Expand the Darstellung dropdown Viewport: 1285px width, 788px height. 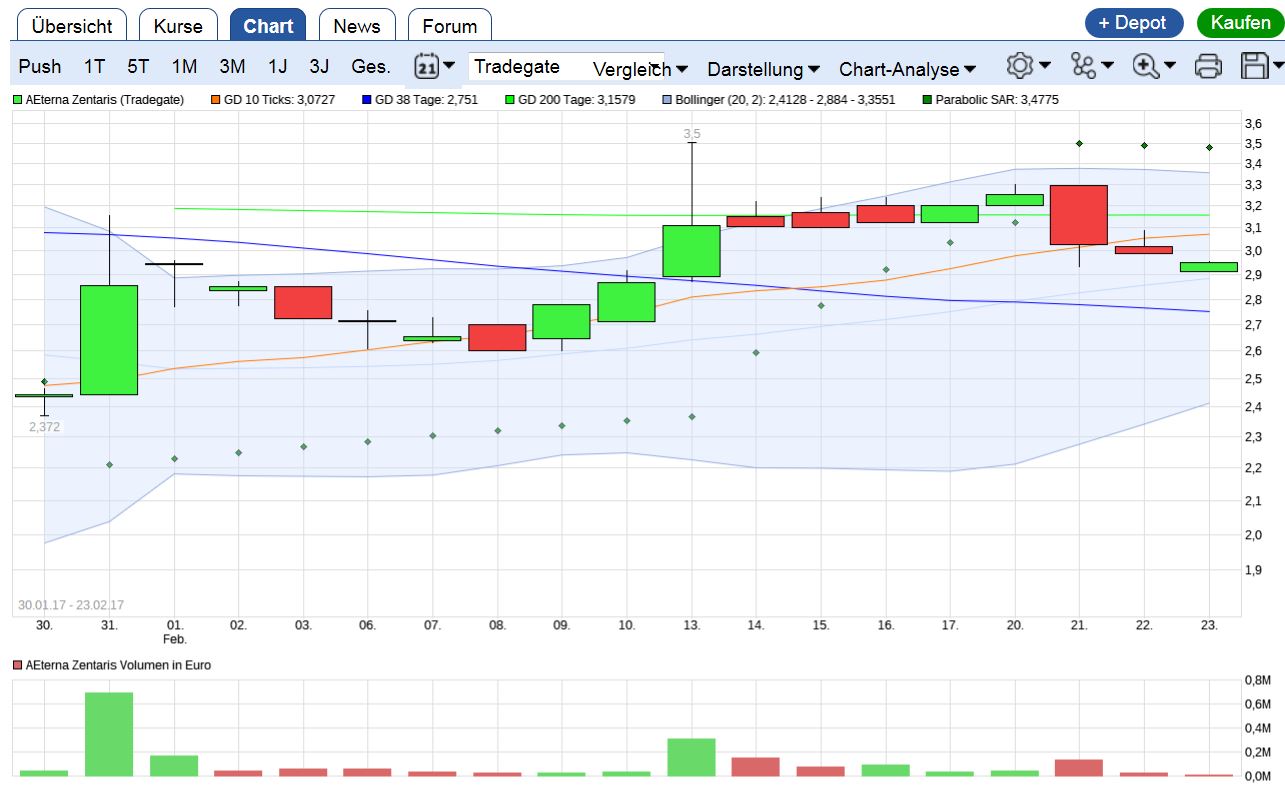click(764, 69)
